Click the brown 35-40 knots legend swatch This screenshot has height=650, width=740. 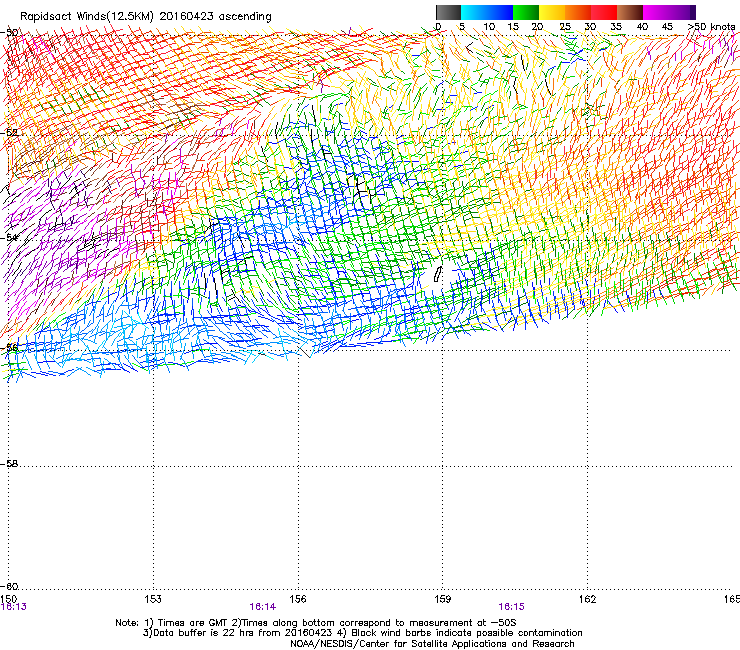pos(630,12)
